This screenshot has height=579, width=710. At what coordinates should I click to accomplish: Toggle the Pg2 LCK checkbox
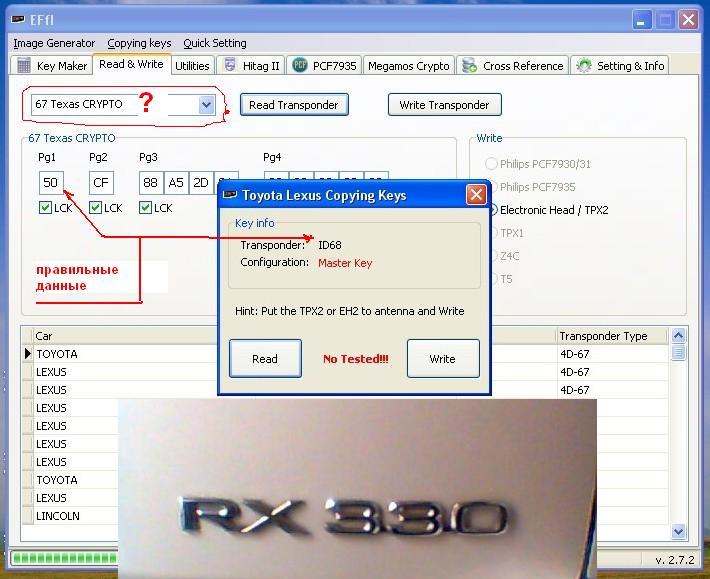(95, 208)
